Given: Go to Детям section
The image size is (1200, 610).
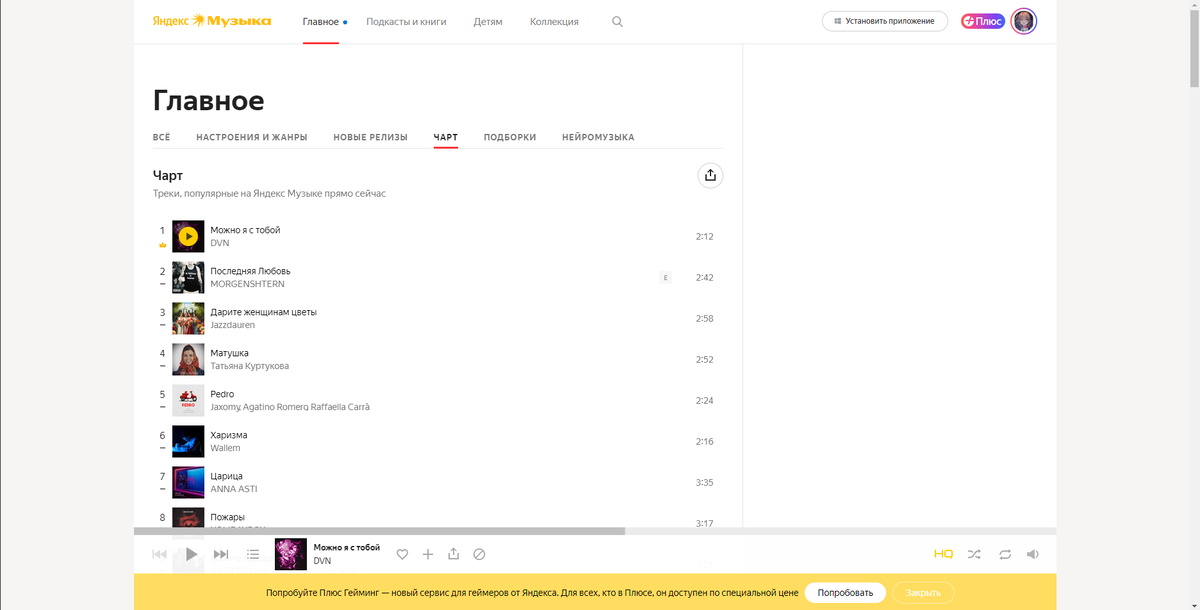Looking at the screenshot, I should (488, 21).
